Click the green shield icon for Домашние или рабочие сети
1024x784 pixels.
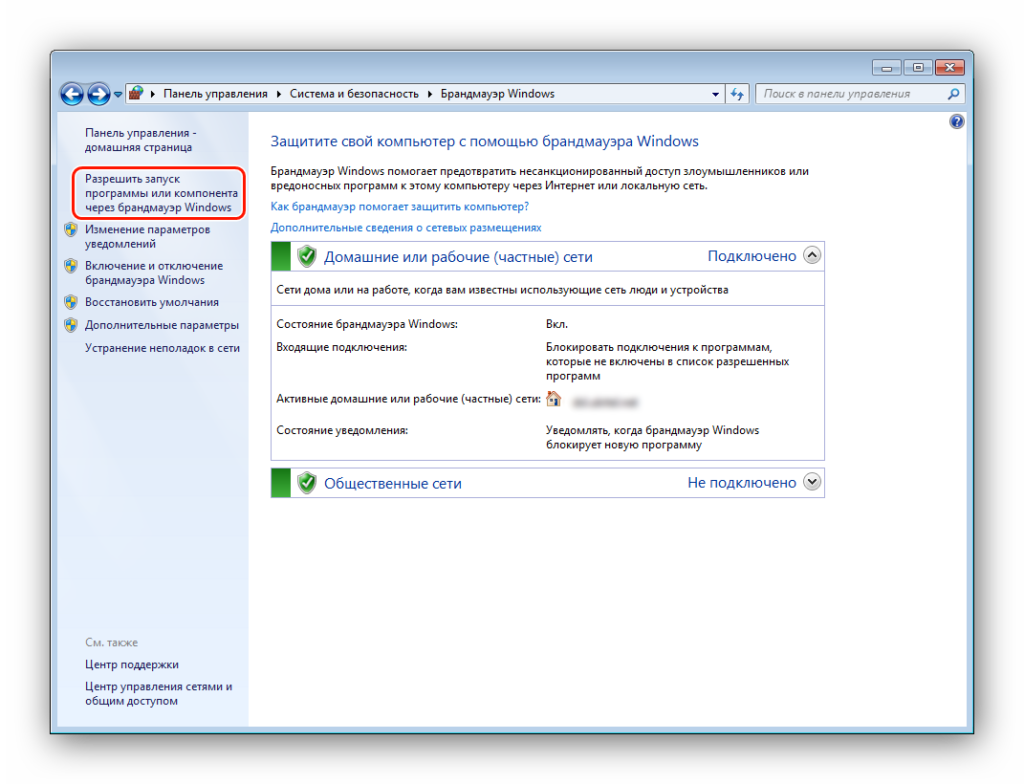307,256
